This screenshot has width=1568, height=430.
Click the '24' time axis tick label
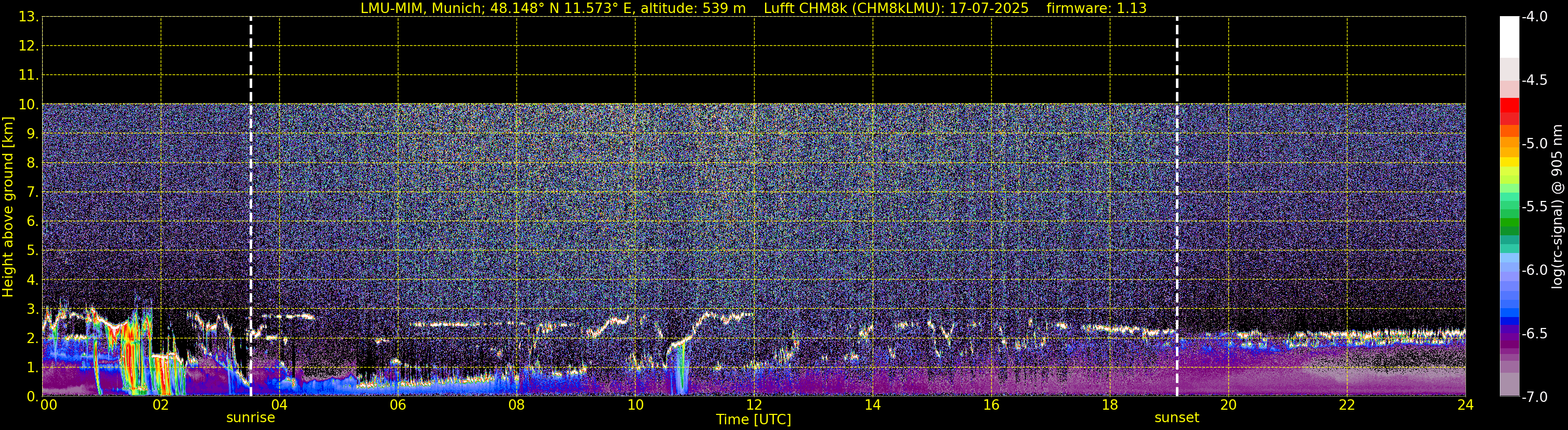pyautogui.click(x=1465, y=405)
